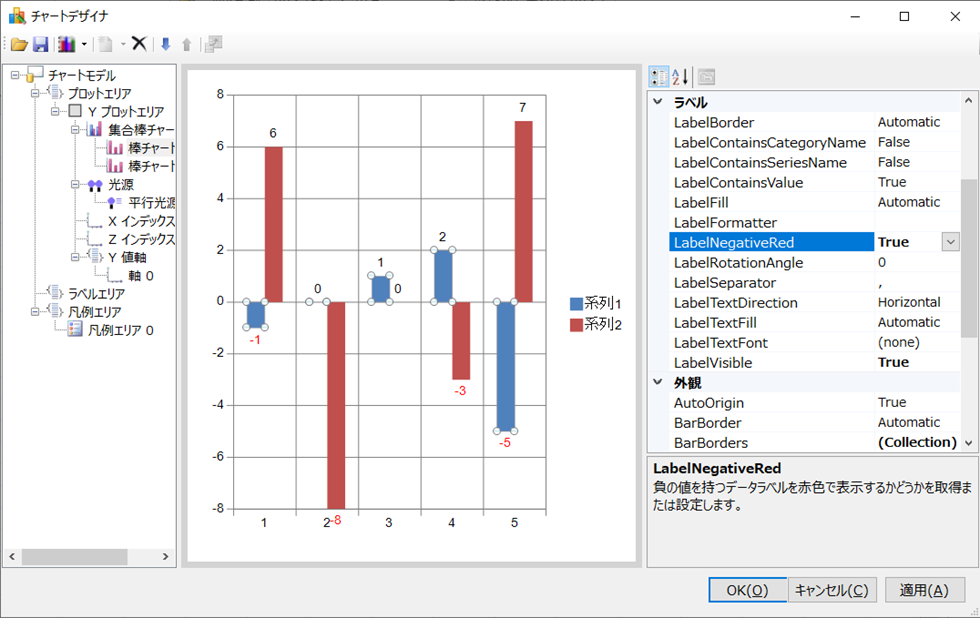The image size is (980, 618).
Task: Select the ラベルエリア tree node
Action: pyautogui.click(x=96, y=293)
